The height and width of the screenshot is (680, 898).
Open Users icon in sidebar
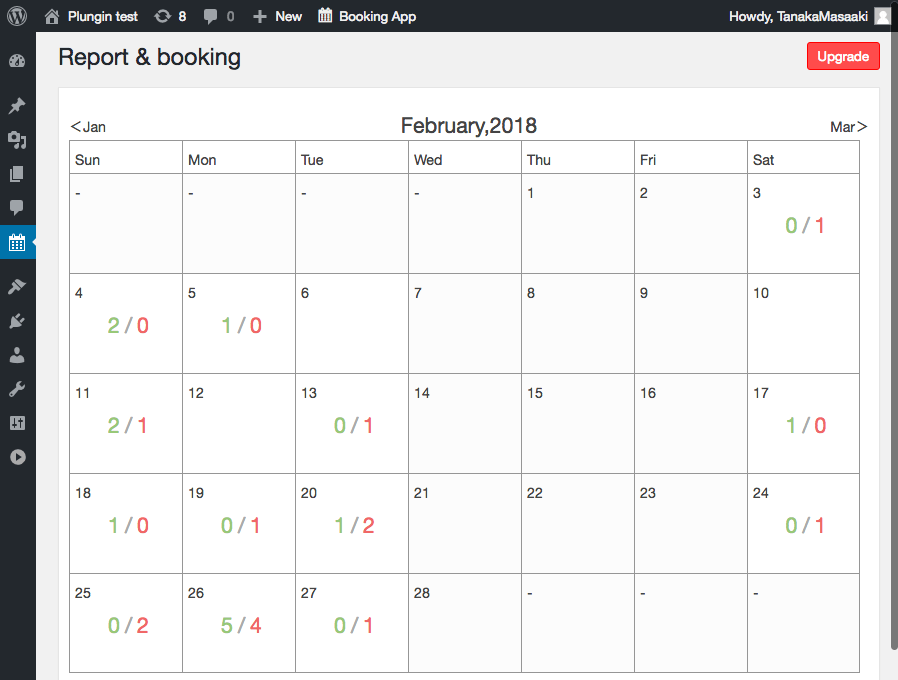click(17, 355)
